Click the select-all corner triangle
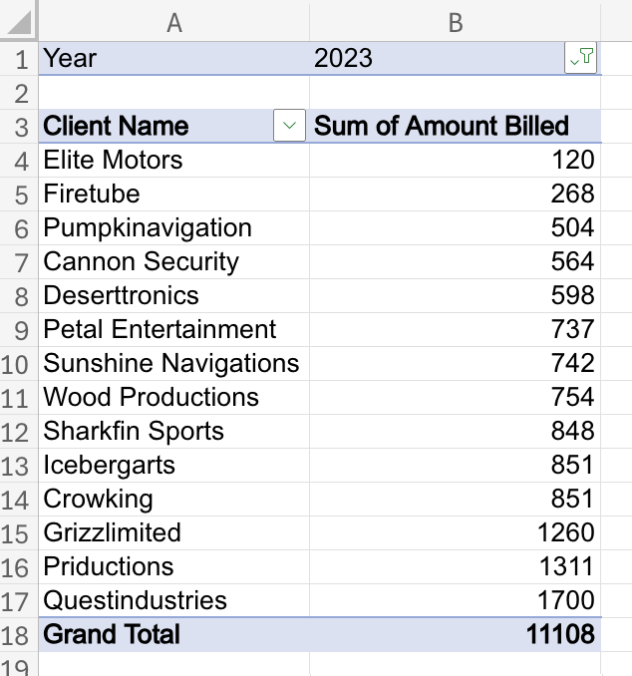The width and height of the screenshot is (632, 676). [x=19, y=22]
